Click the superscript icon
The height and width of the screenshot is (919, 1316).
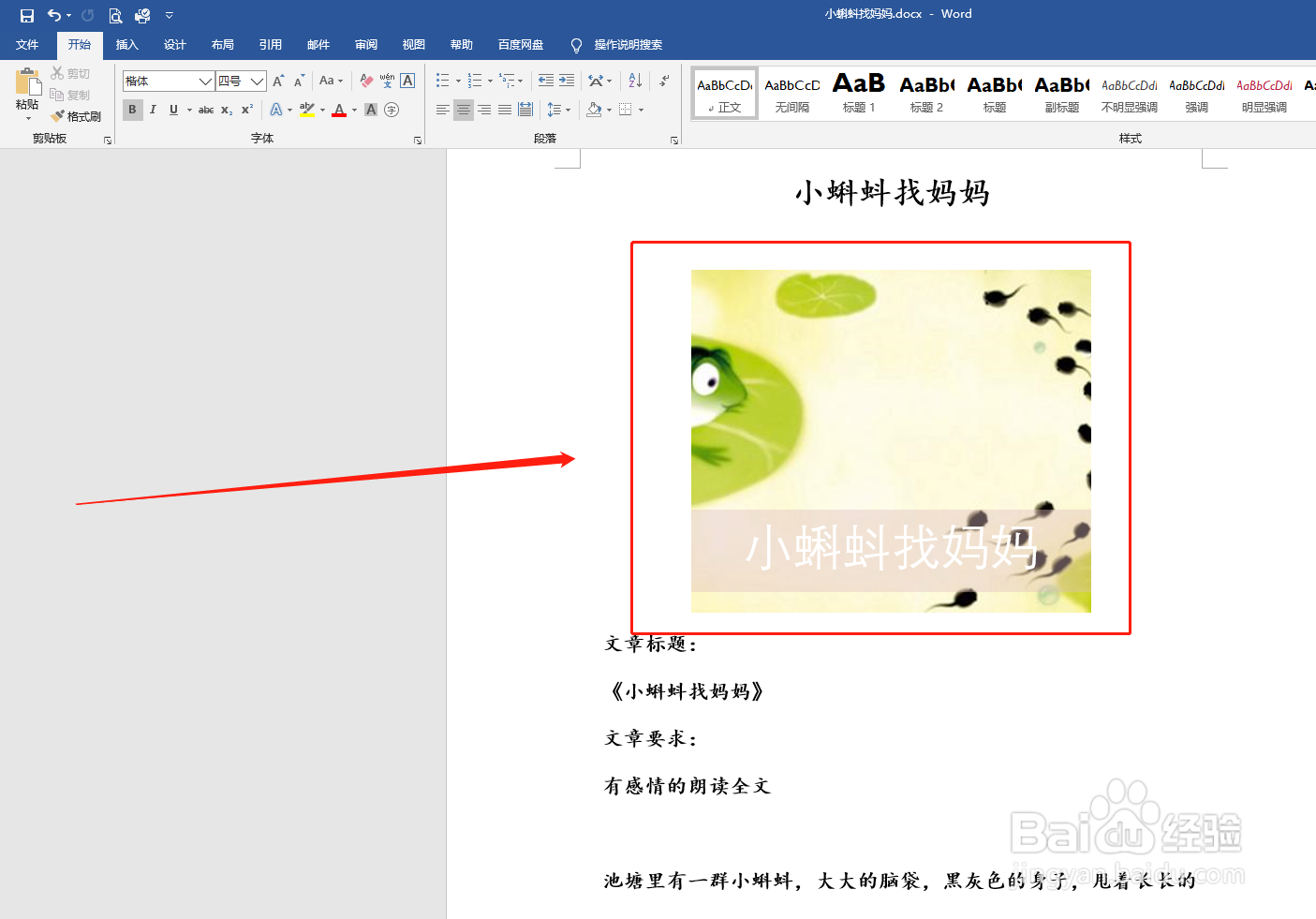coord(244,110)
